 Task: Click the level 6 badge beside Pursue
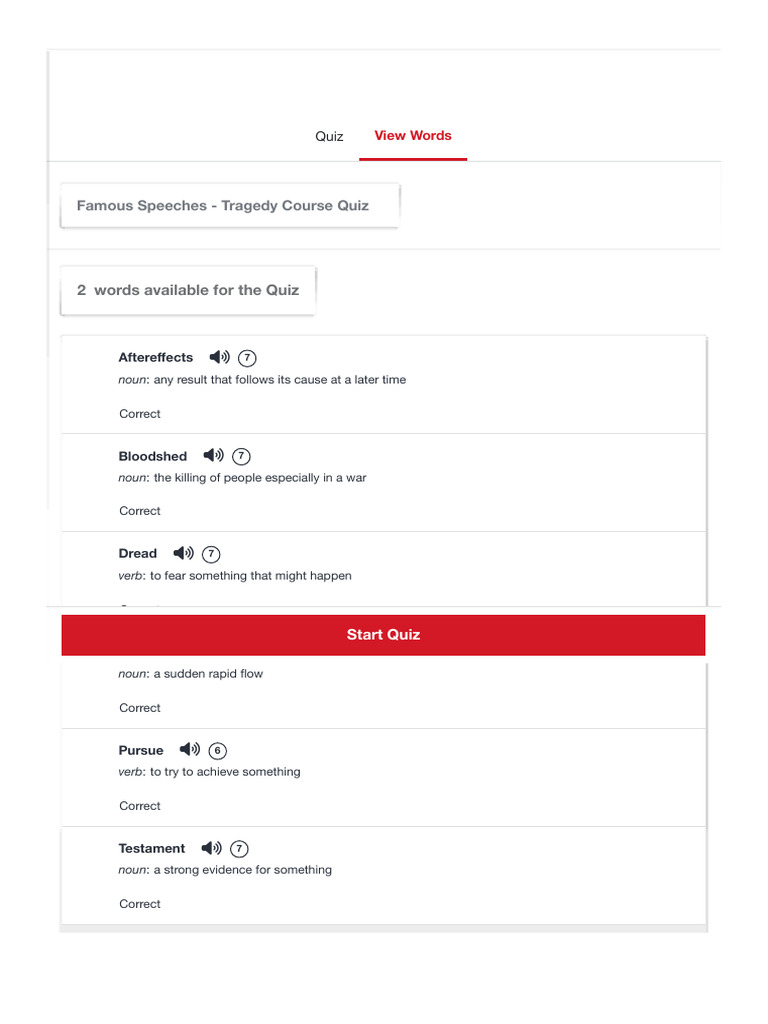(x=217, y=751)
